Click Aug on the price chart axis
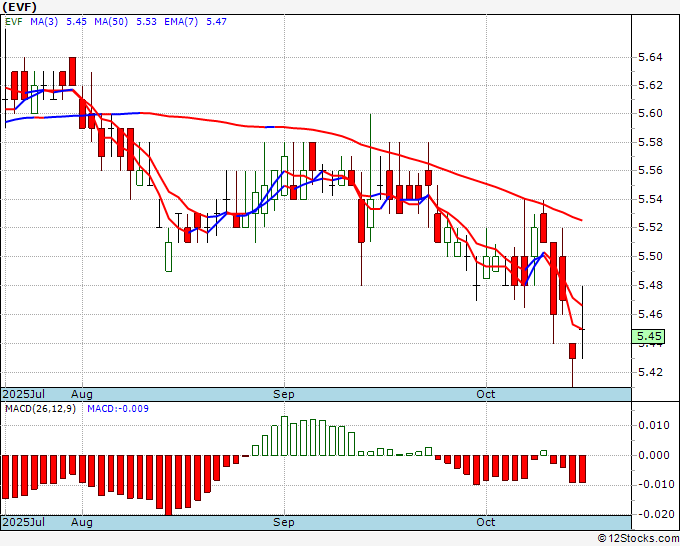 click(x=82, y=394)
